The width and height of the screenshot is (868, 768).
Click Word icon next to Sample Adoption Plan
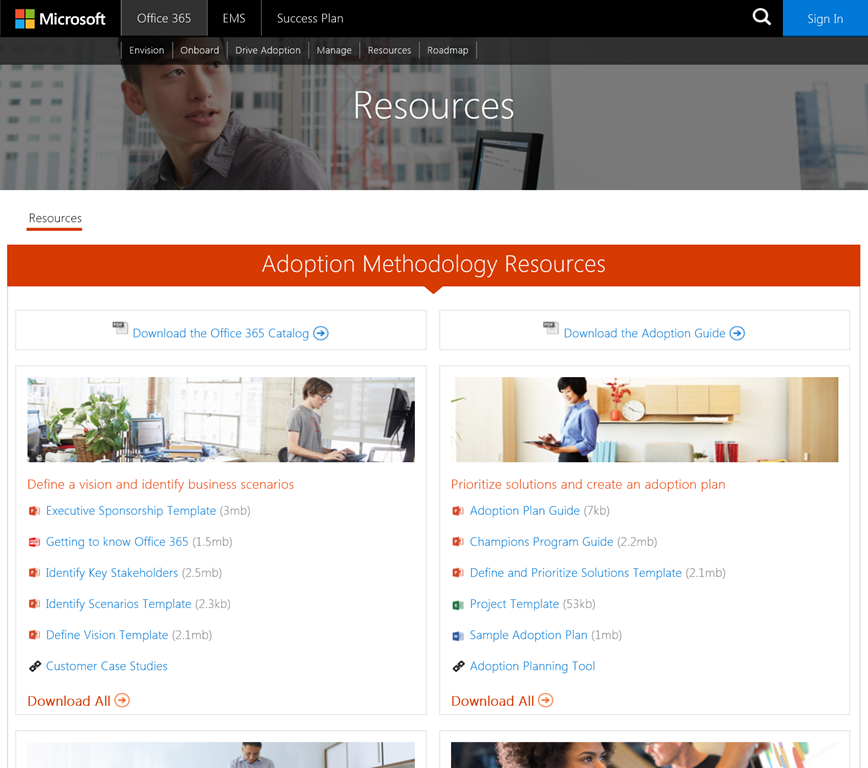coord(458,635)
